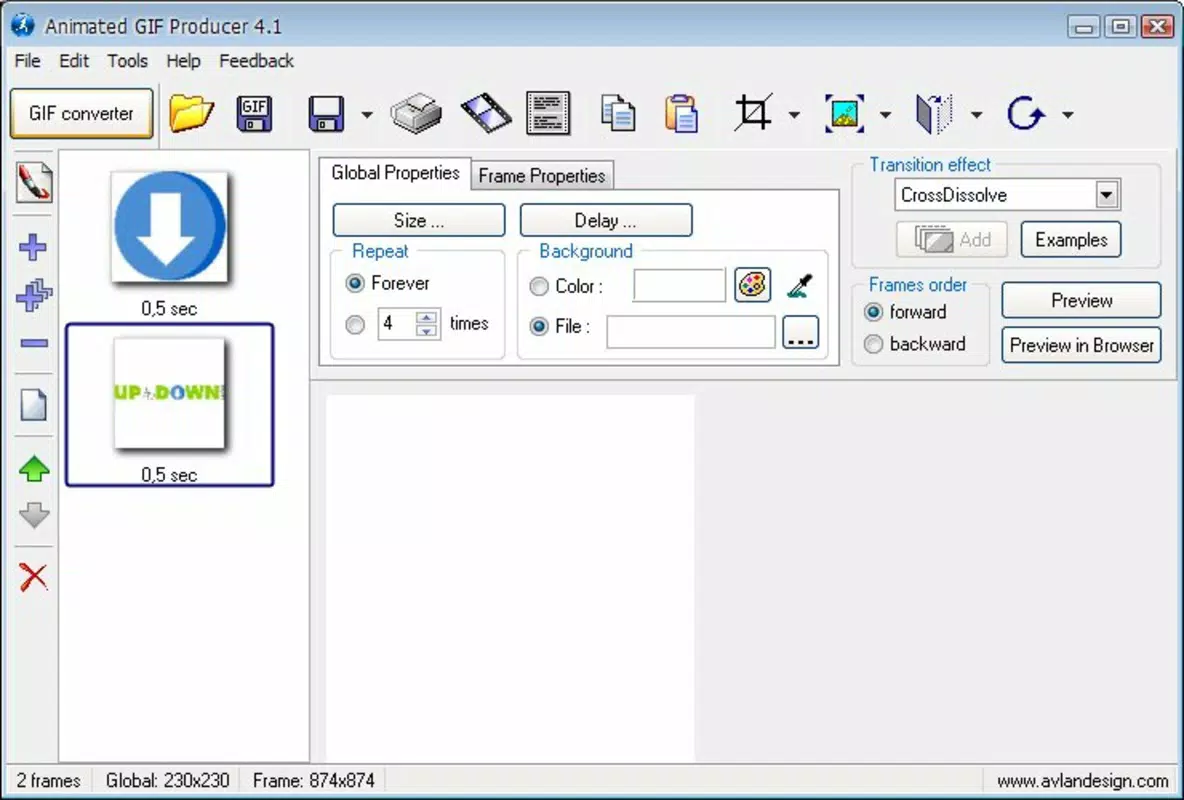Click the background Color swatch box
The width and height of the screenshot is (1184, 800).
679,286
